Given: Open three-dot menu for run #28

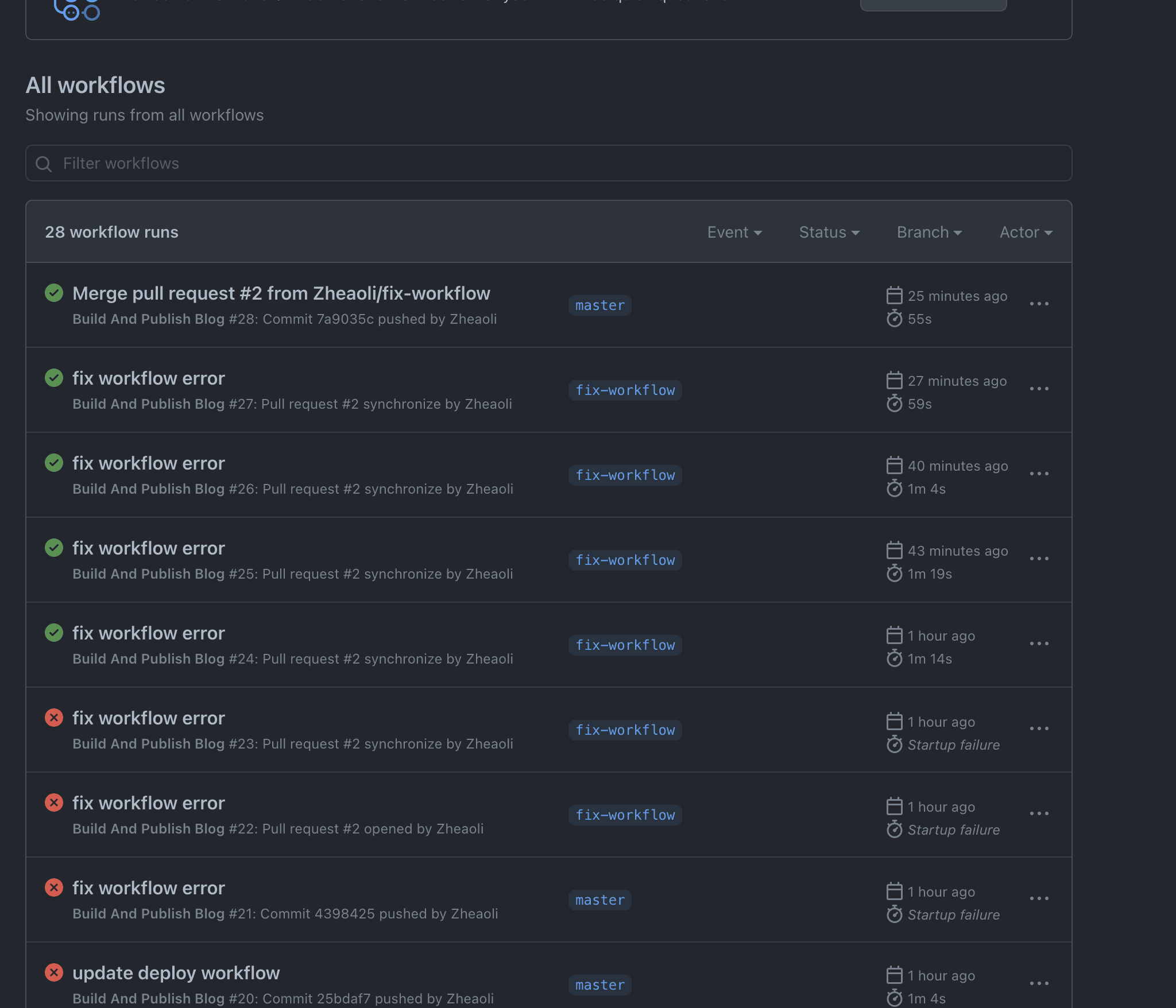Looking at the screenshot, I should [x=1039, y=304].
